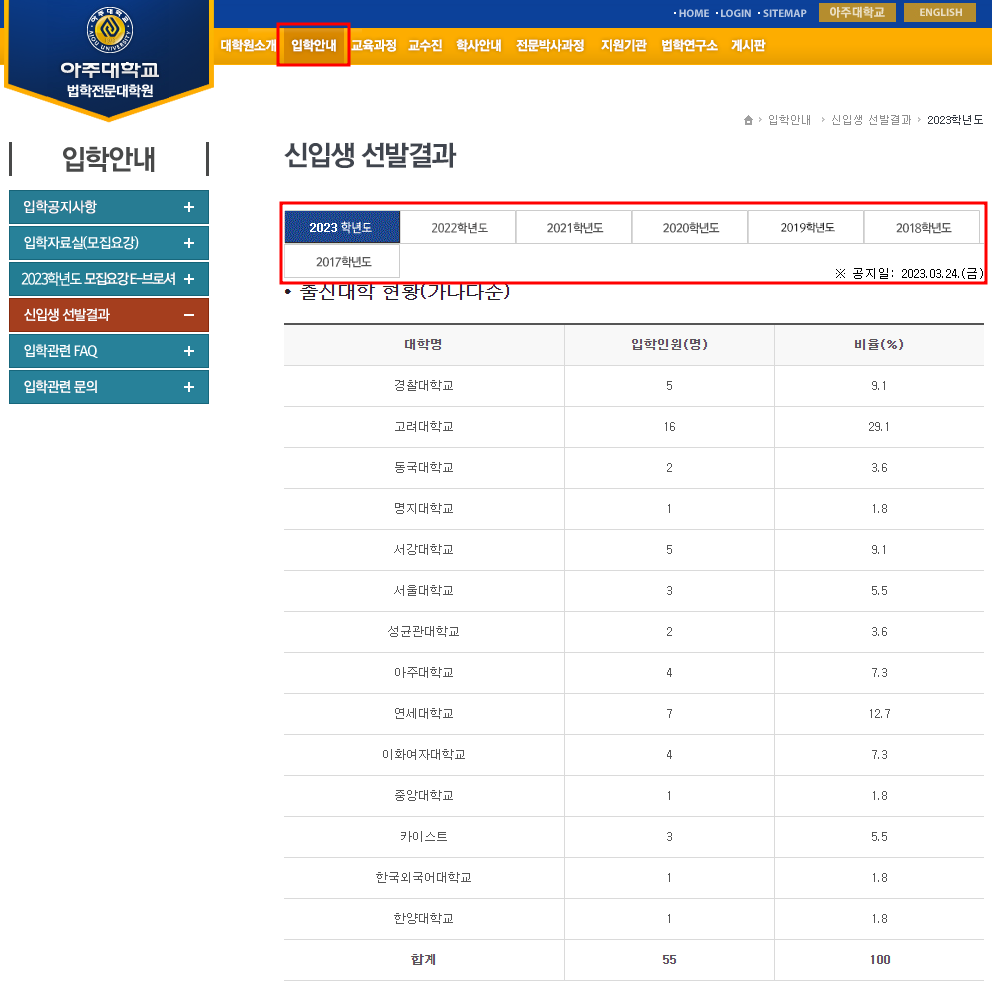The image size is (992, 991).
Task: Expand 입학공지사항 with its plus icon
Action: coord(189,207)
